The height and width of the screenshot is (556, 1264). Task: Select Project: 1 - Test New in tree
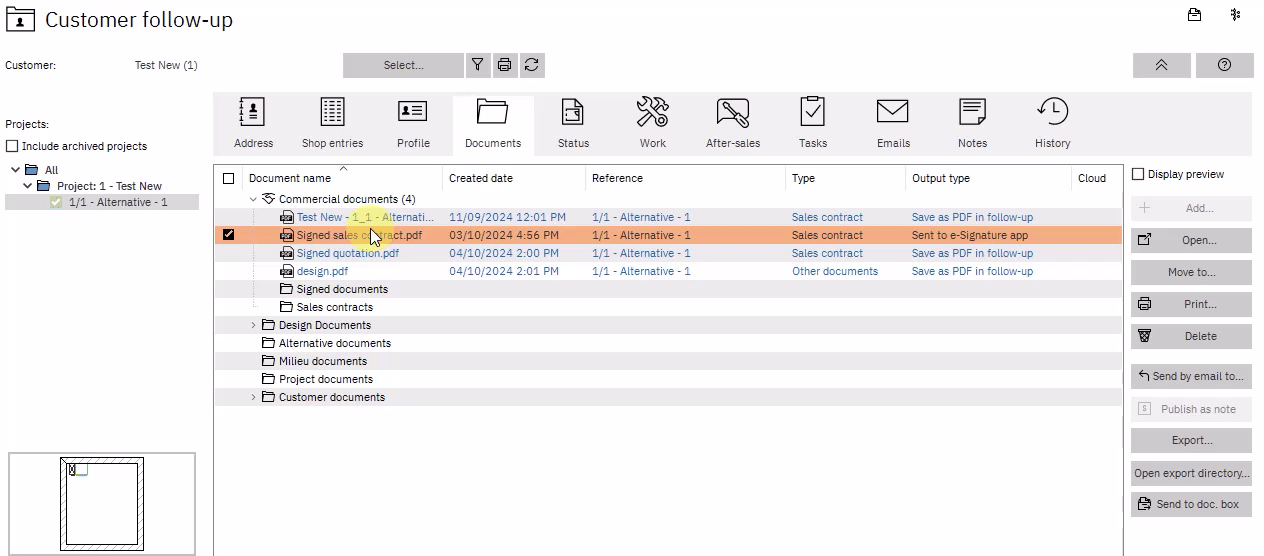pyautogui.click(x=109, y=186)
